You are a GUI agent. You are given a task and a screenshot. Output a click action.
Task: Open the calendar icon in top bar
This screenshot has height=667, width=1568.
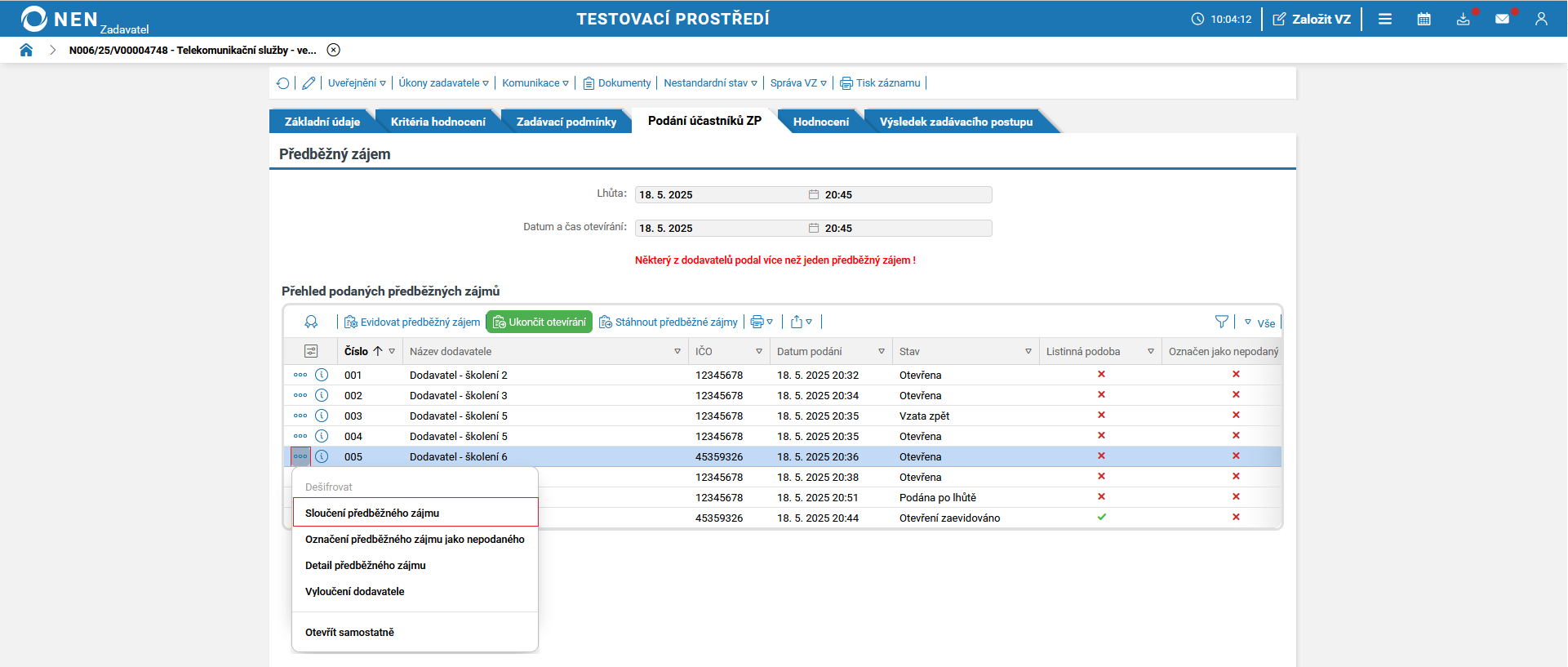pos(1424,19)
